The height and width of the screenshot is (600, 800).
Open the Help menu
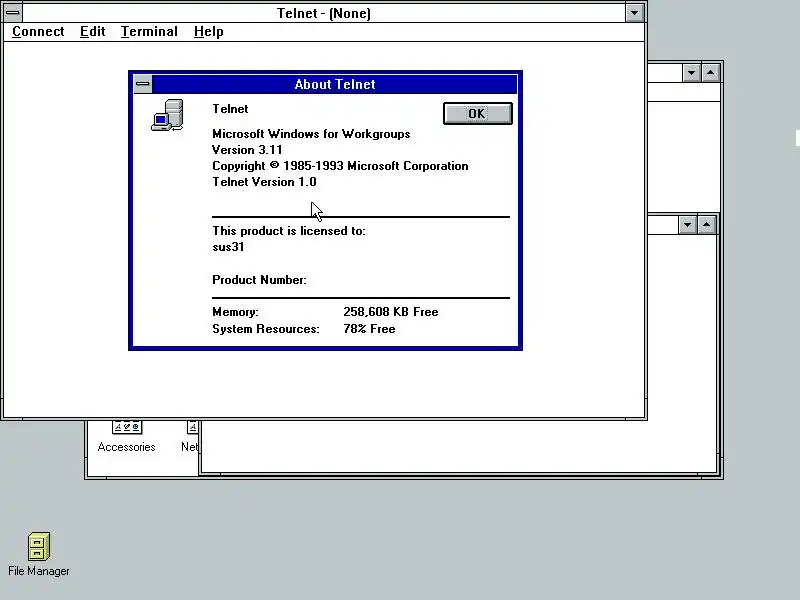coord(208,32)
